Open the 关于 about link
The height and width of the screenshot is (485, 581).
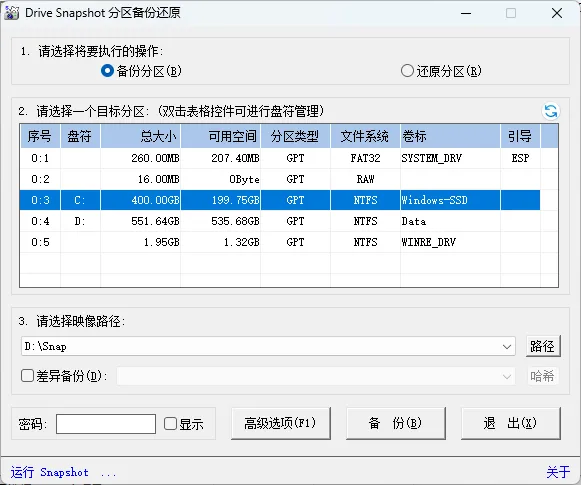[x=558, y=472]
